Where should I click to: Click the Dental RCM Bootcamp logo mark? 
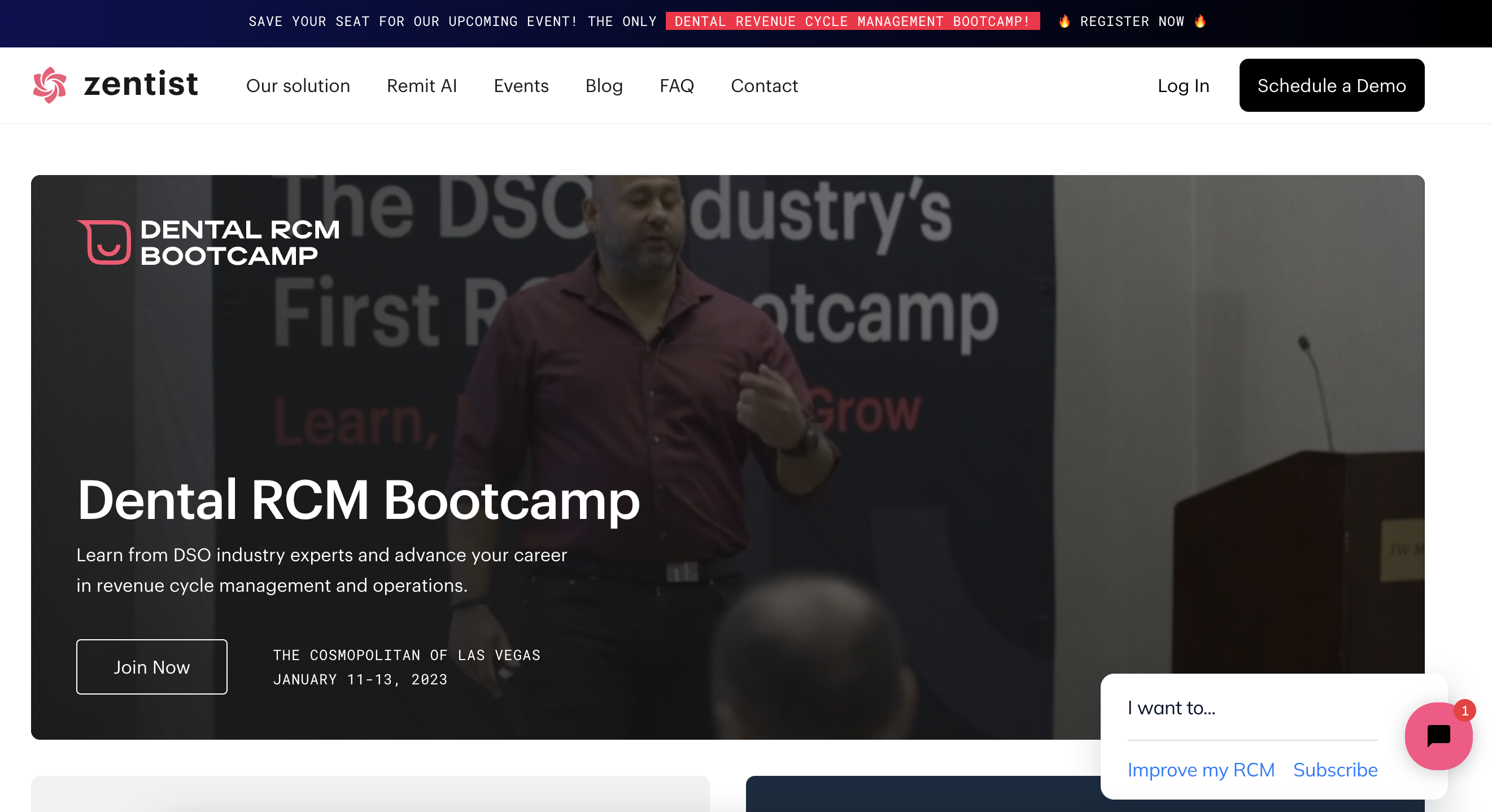(x=104, y=242)
